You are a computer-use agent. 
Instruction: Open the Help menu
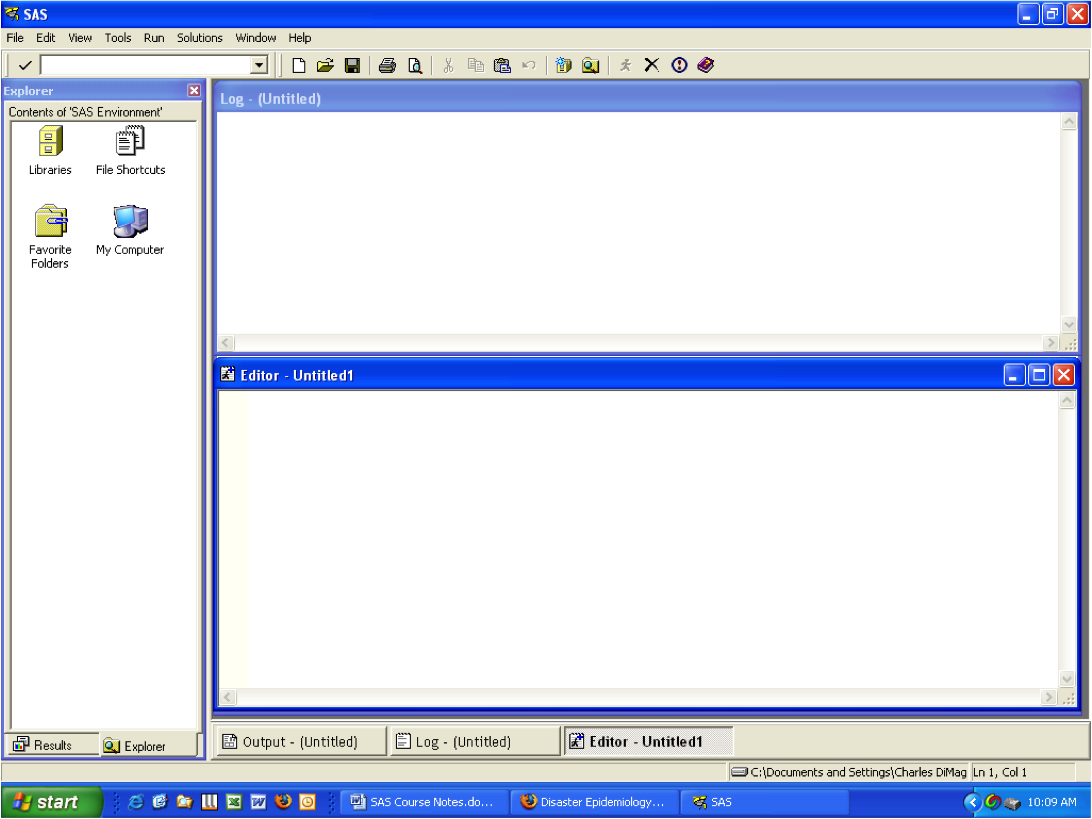pyautogui.click(x=300, y=38)
